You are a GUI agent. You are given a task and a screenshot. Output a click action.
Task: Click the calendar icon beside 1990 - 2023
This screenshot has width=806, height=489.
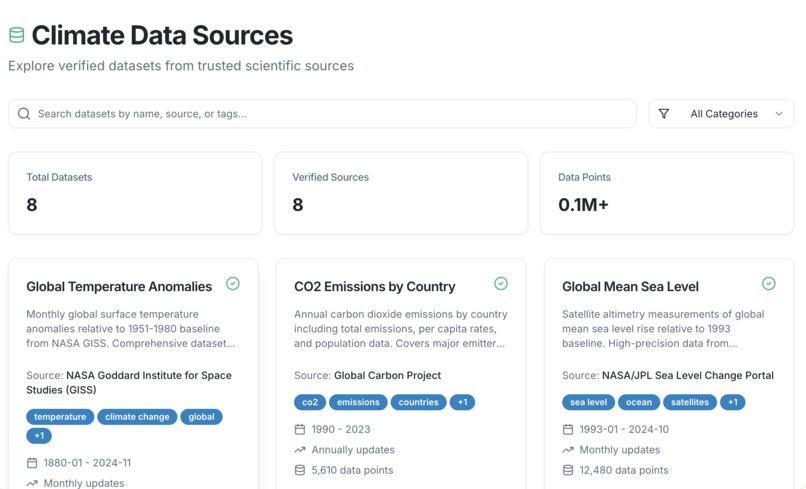[300, 429]
